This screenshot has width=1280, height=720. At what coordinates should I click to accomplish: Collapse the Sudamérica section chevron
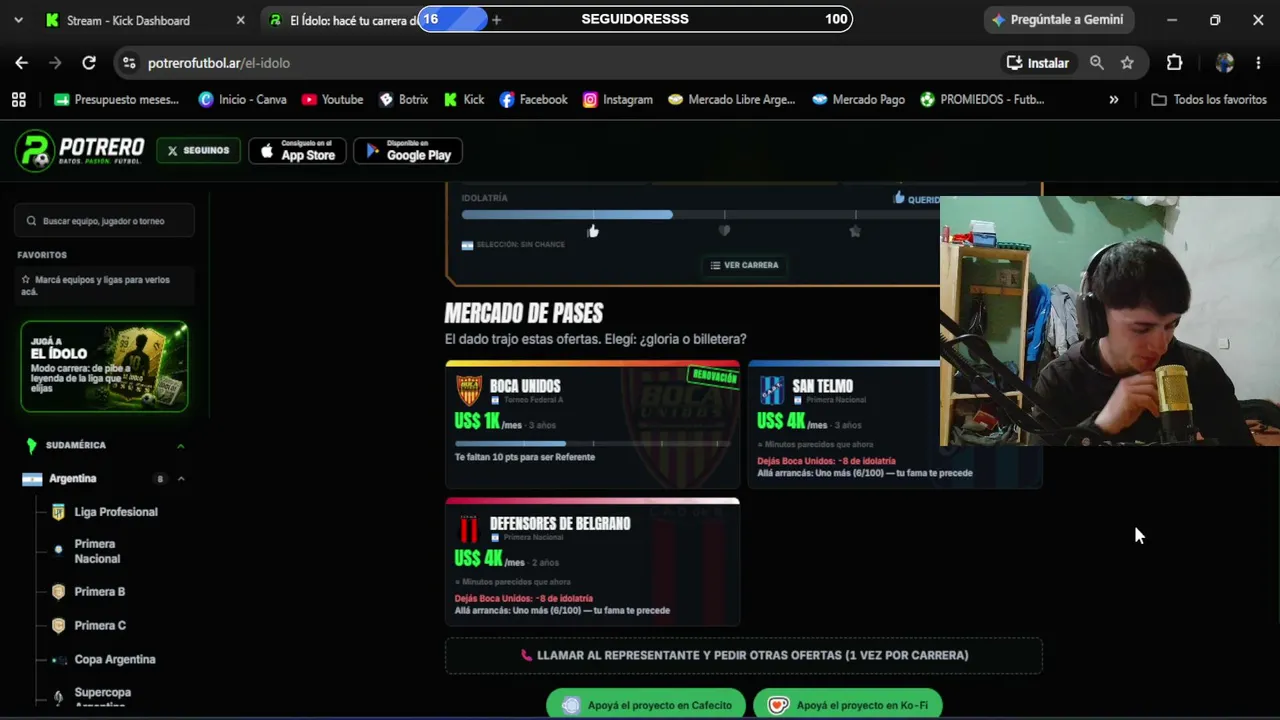pos(181,445)
